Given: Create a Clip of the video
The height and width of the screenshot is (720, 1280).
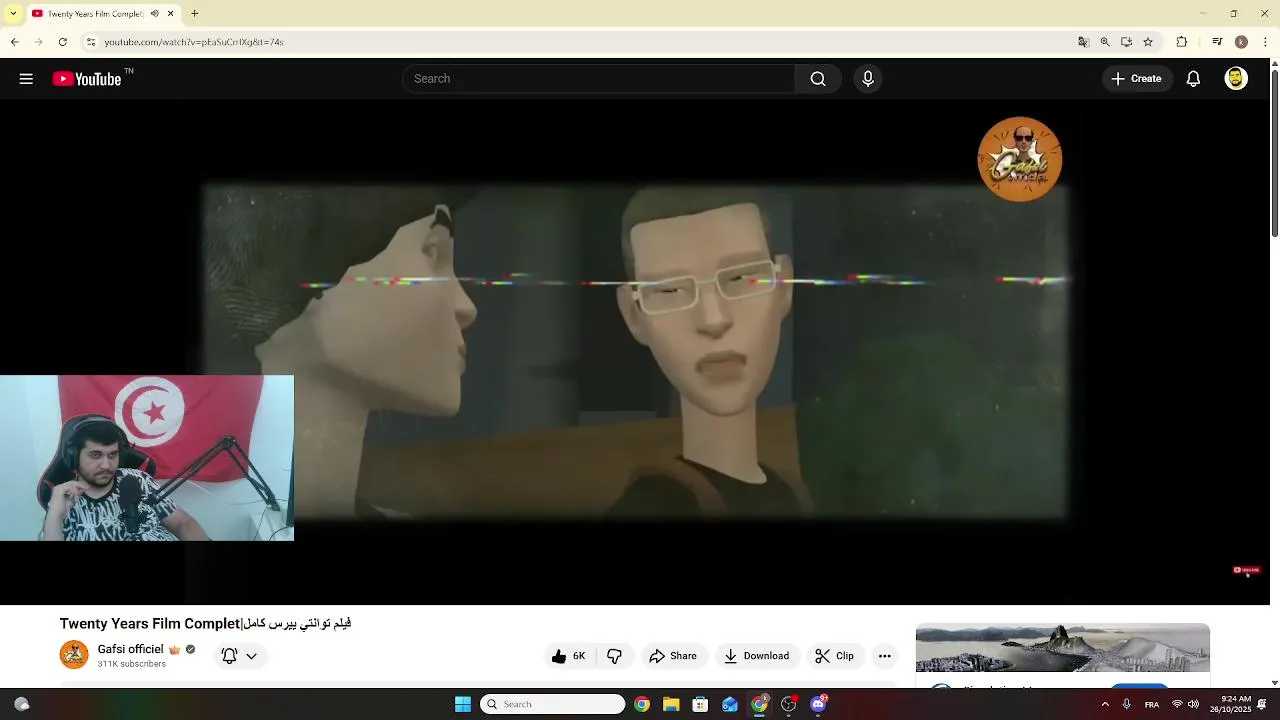Looking at the screenshot, I should tap(834, 656).
